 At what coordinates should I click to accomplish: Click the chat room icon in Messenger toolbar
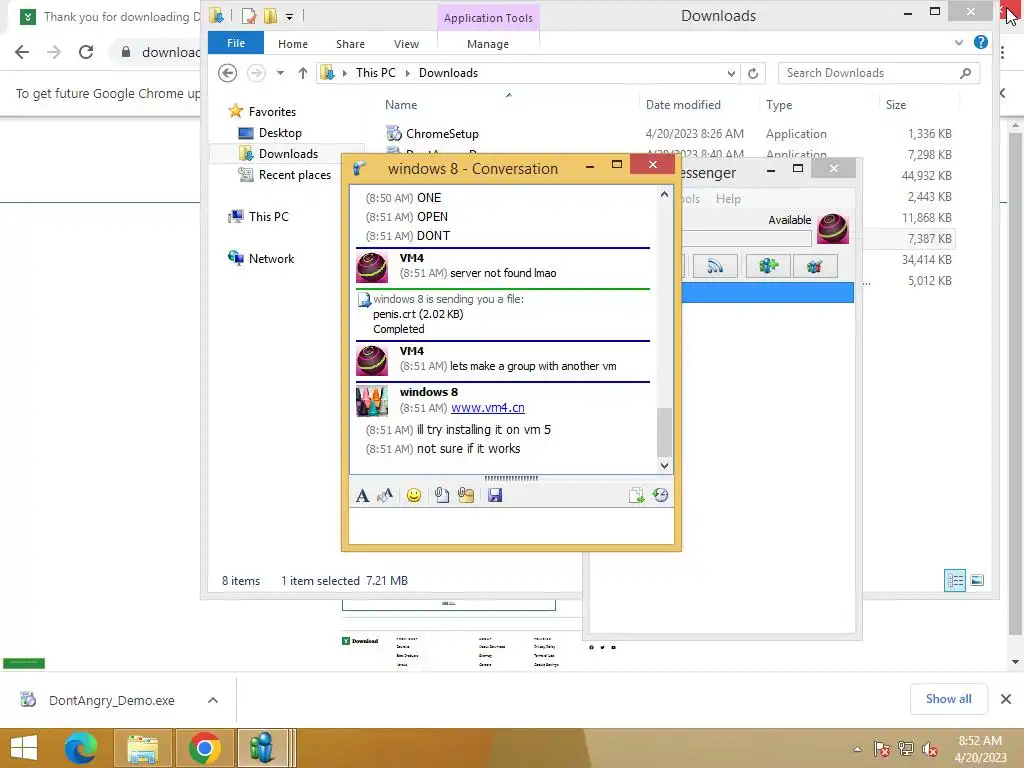tap(814, 266)
